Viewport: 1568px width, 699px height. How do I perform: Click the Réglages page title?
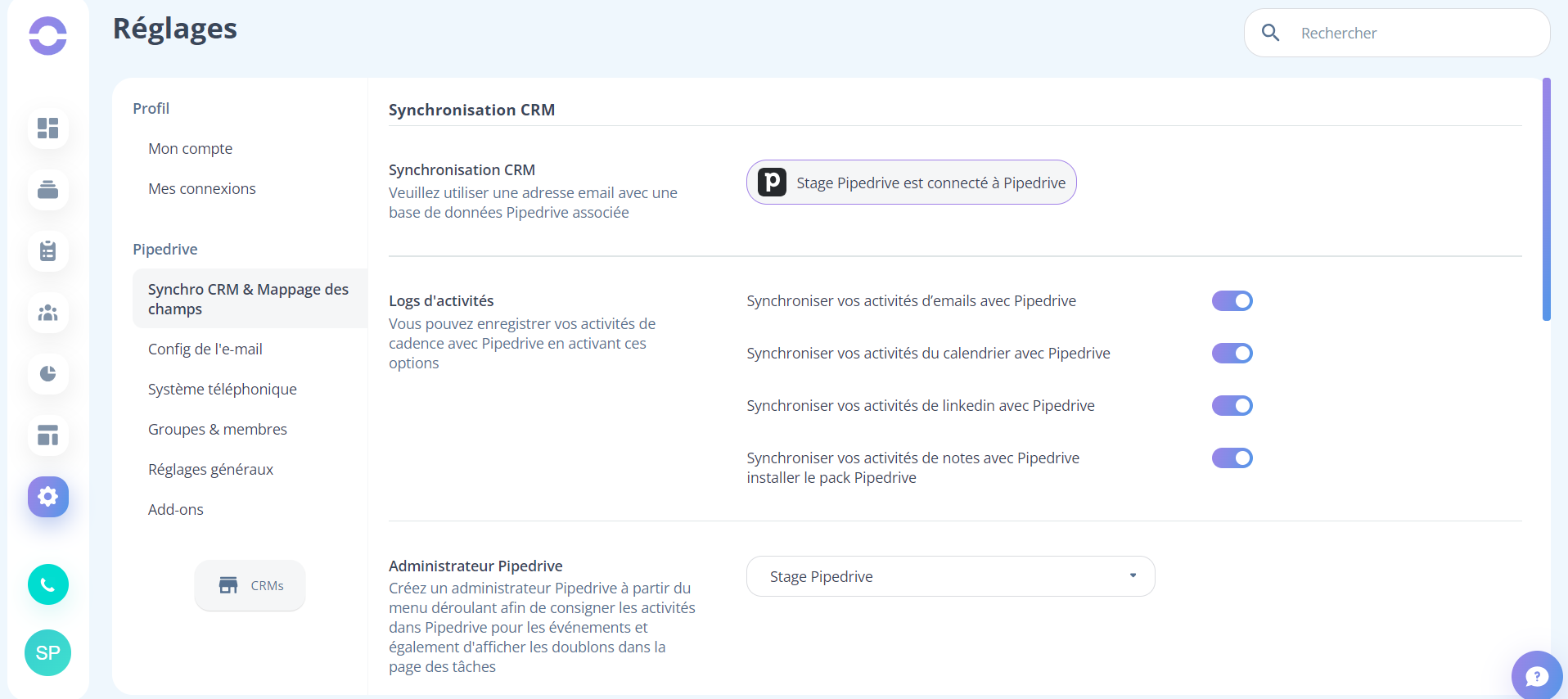(174, 29)
